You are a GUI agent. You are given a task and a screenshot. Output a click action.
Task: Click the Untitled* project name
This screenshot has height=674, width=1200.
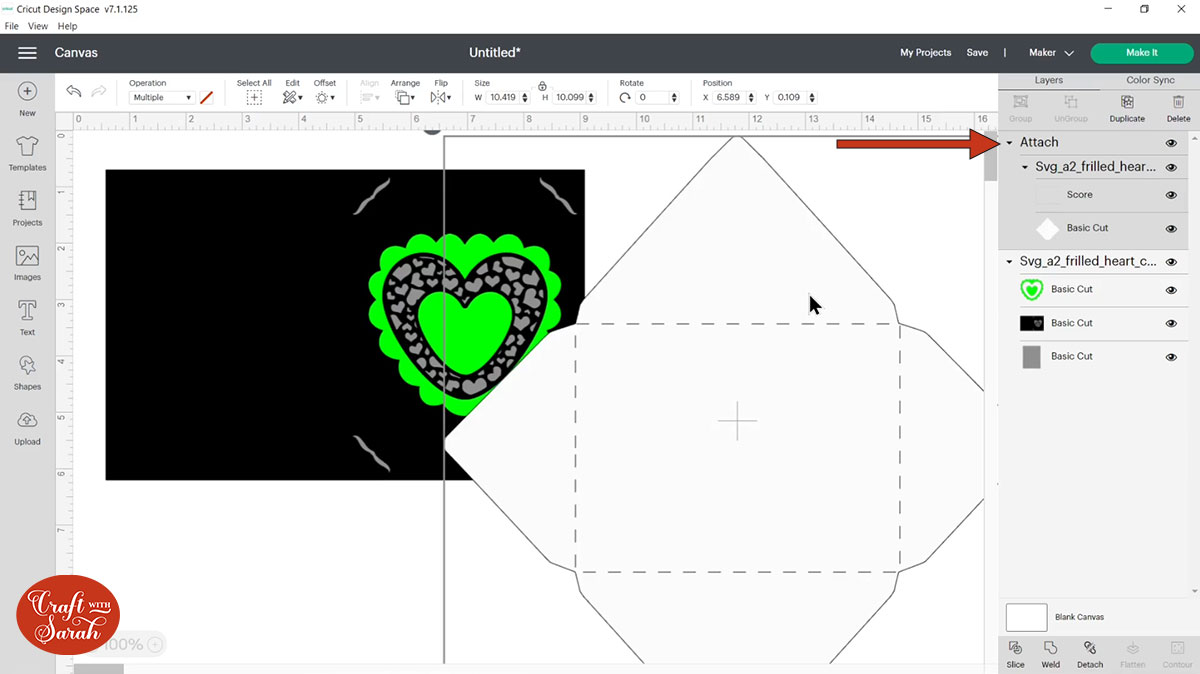pos(495,53)
